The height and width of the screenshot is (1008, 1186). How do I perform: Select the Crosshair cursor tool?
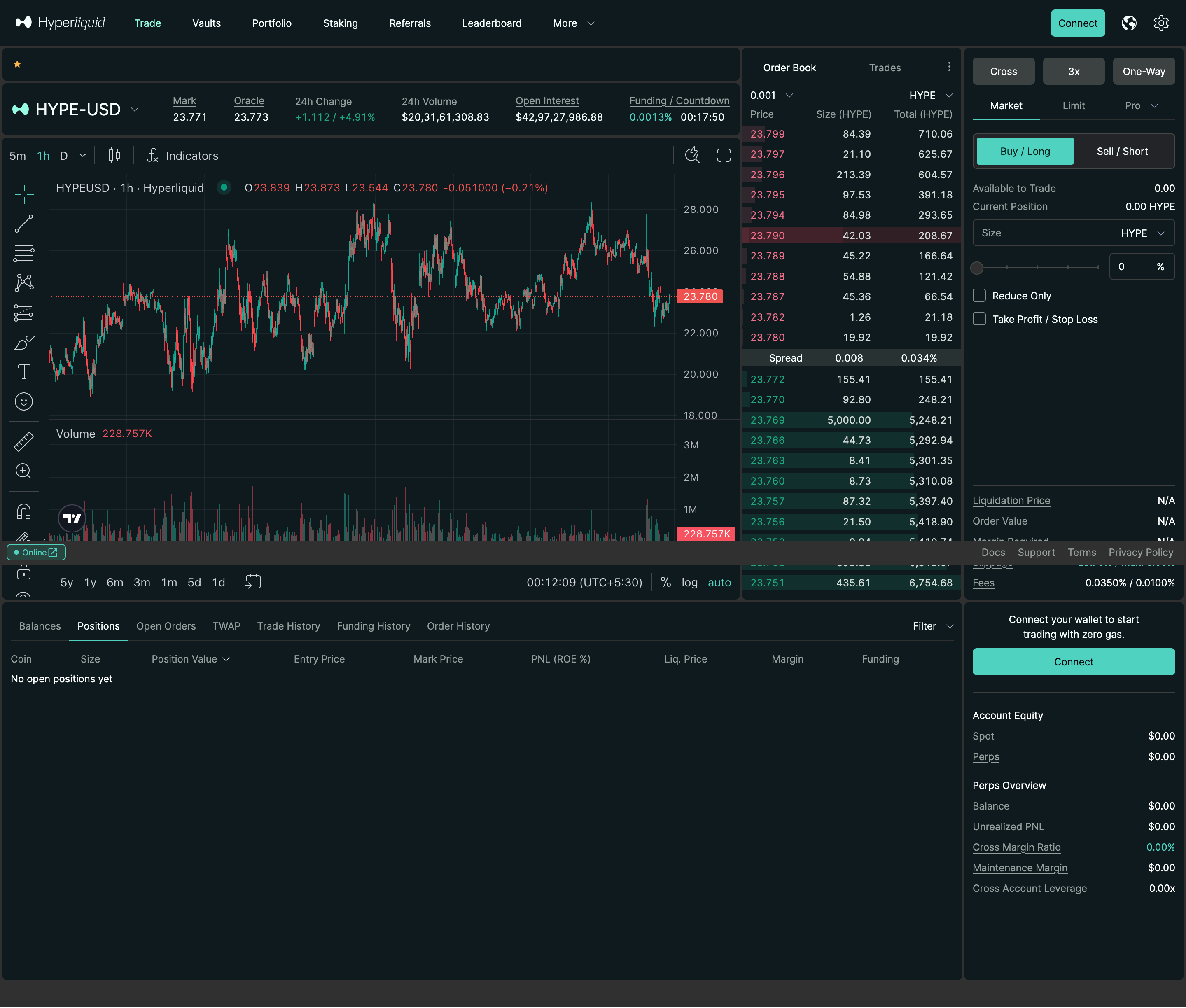(23, 194)
